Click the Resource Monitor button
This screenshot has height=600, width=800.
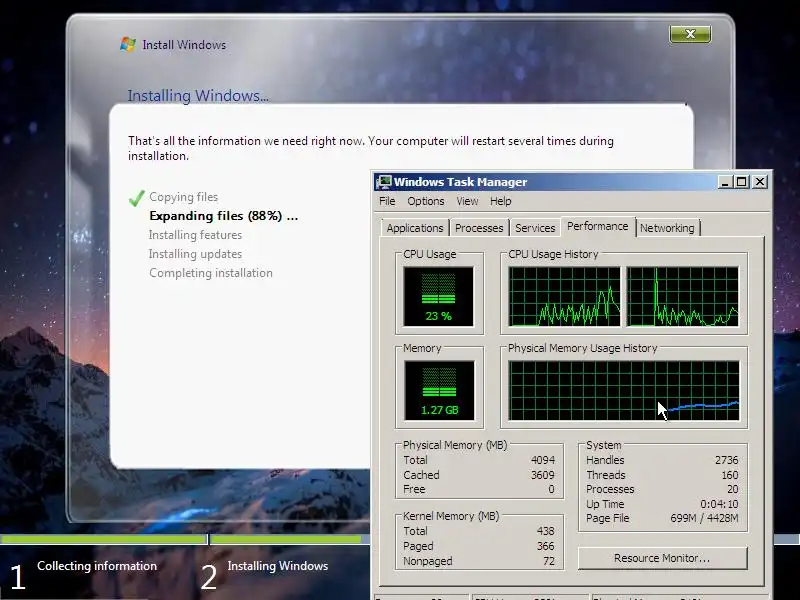(x=662, y=558)
